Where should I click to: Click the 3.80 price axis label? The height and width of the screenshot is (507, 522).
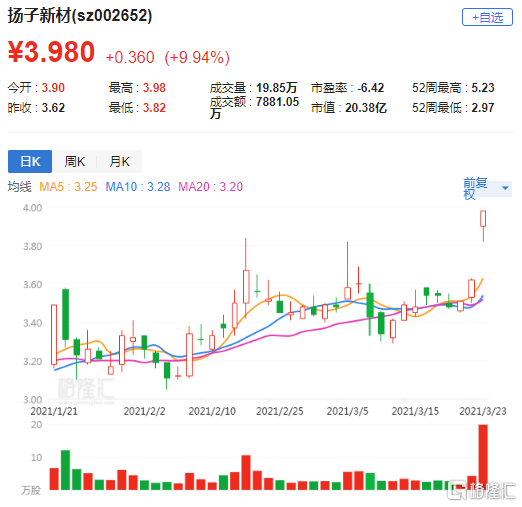coord(32,246)
